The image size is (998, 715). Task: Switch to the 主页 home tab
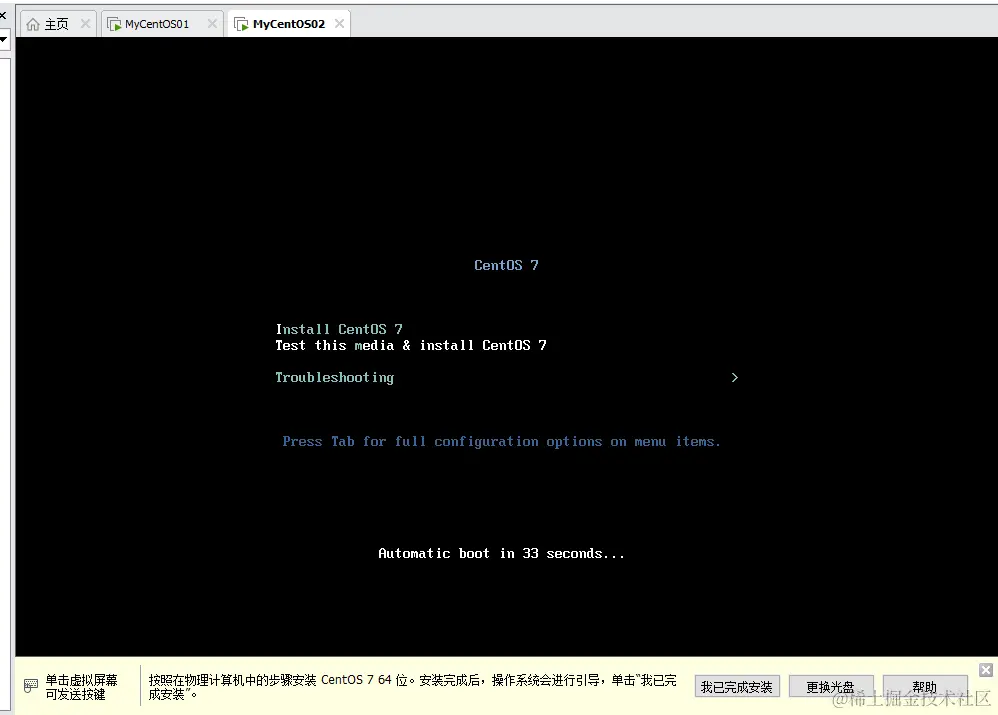[57, 24]
